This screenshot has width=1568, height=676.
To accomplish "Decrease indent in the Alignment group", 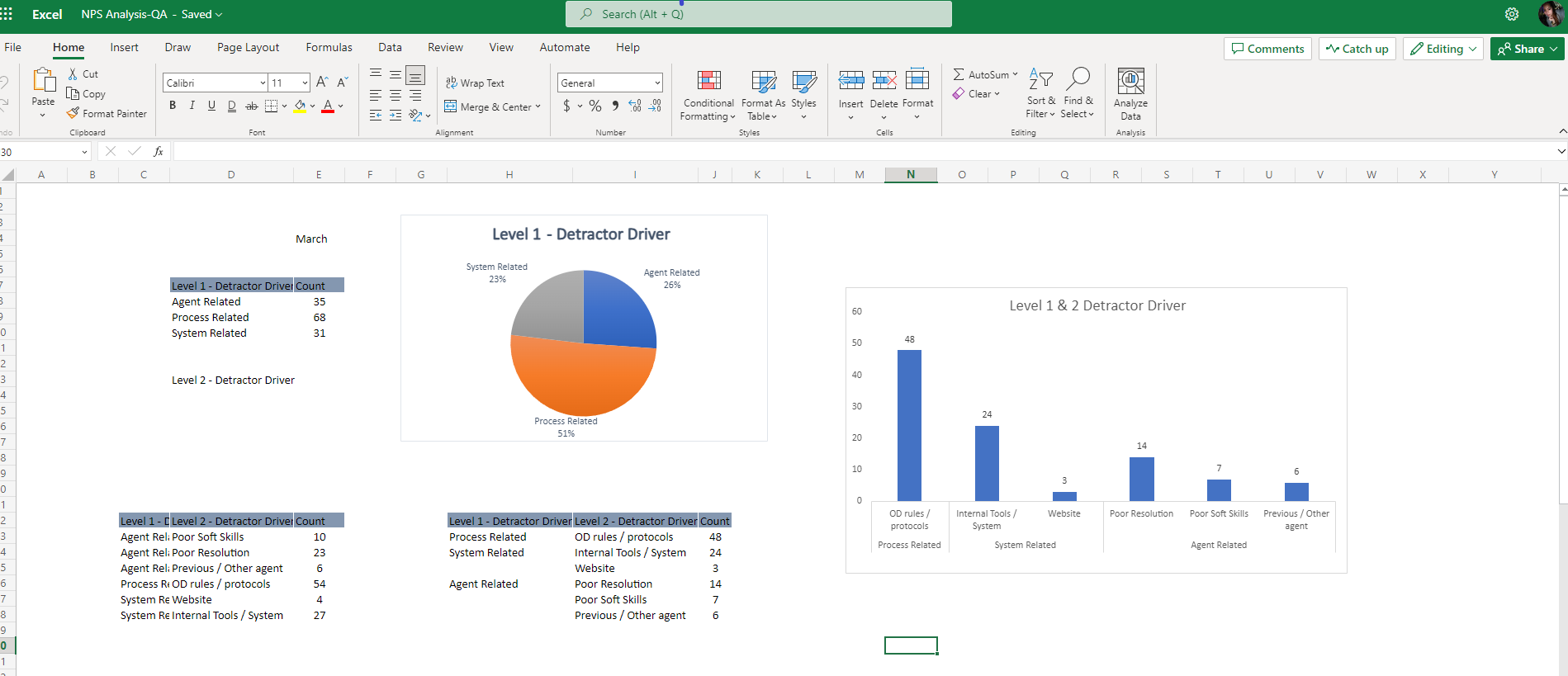I will 376,116.
